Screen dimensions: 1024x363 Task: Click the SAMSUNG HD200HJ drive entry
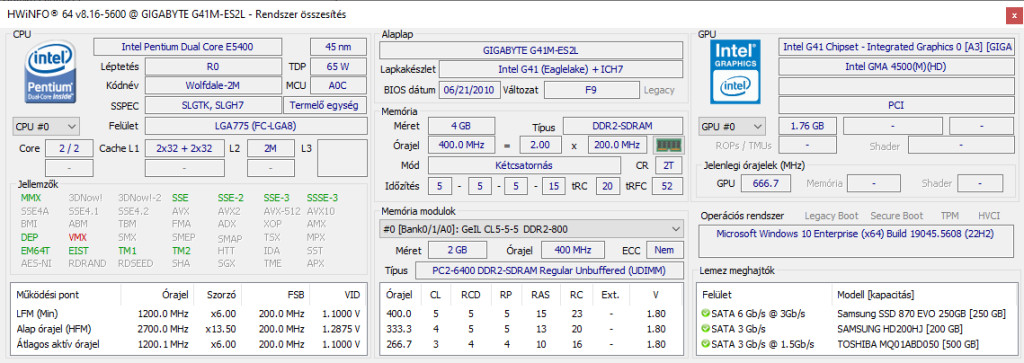(x=856, y=329)
